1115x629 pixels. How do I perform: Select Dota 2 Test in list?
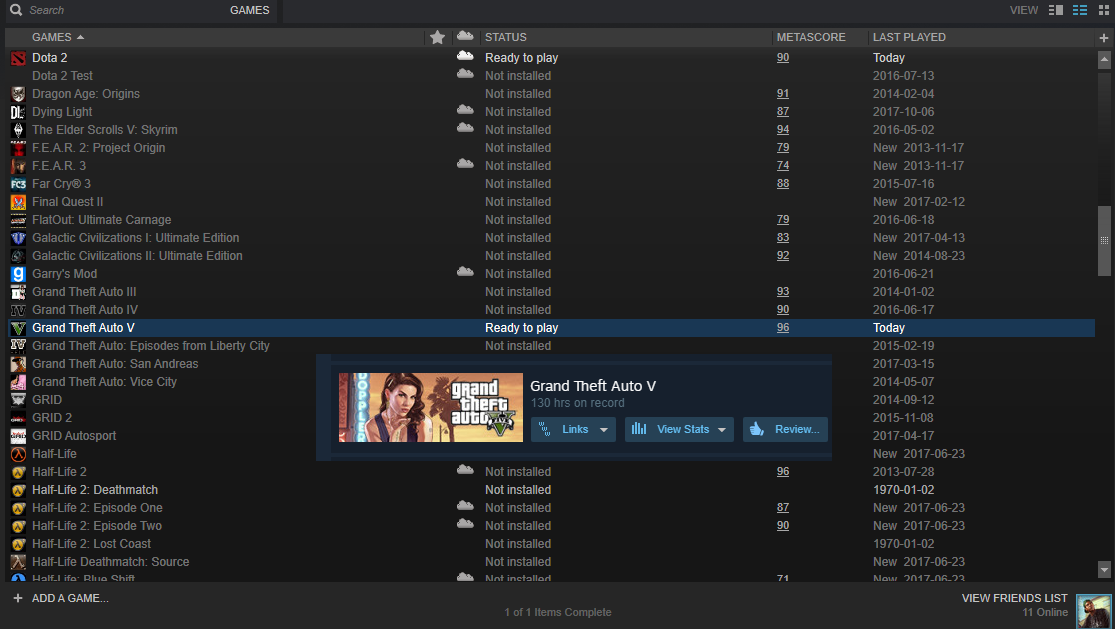point(62,76)
